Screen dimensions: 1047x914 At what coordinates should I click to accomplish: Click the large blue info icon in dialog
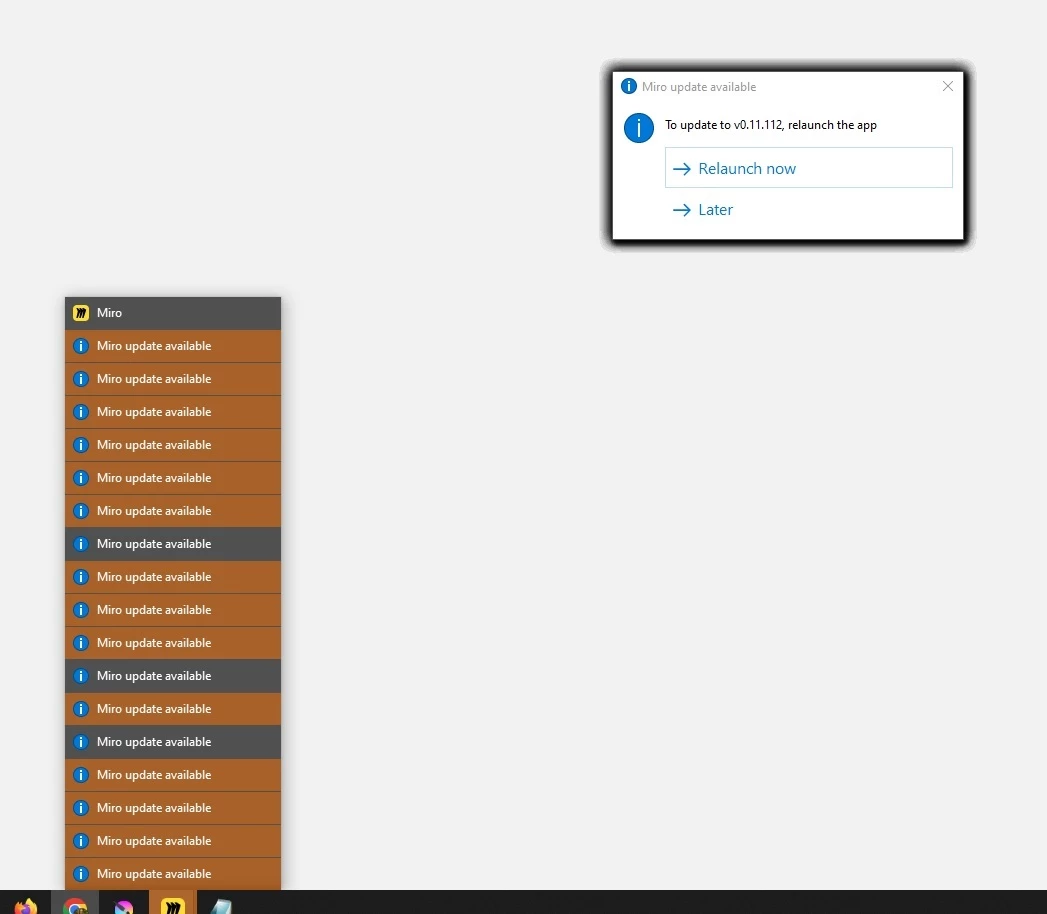click(638, 128)
